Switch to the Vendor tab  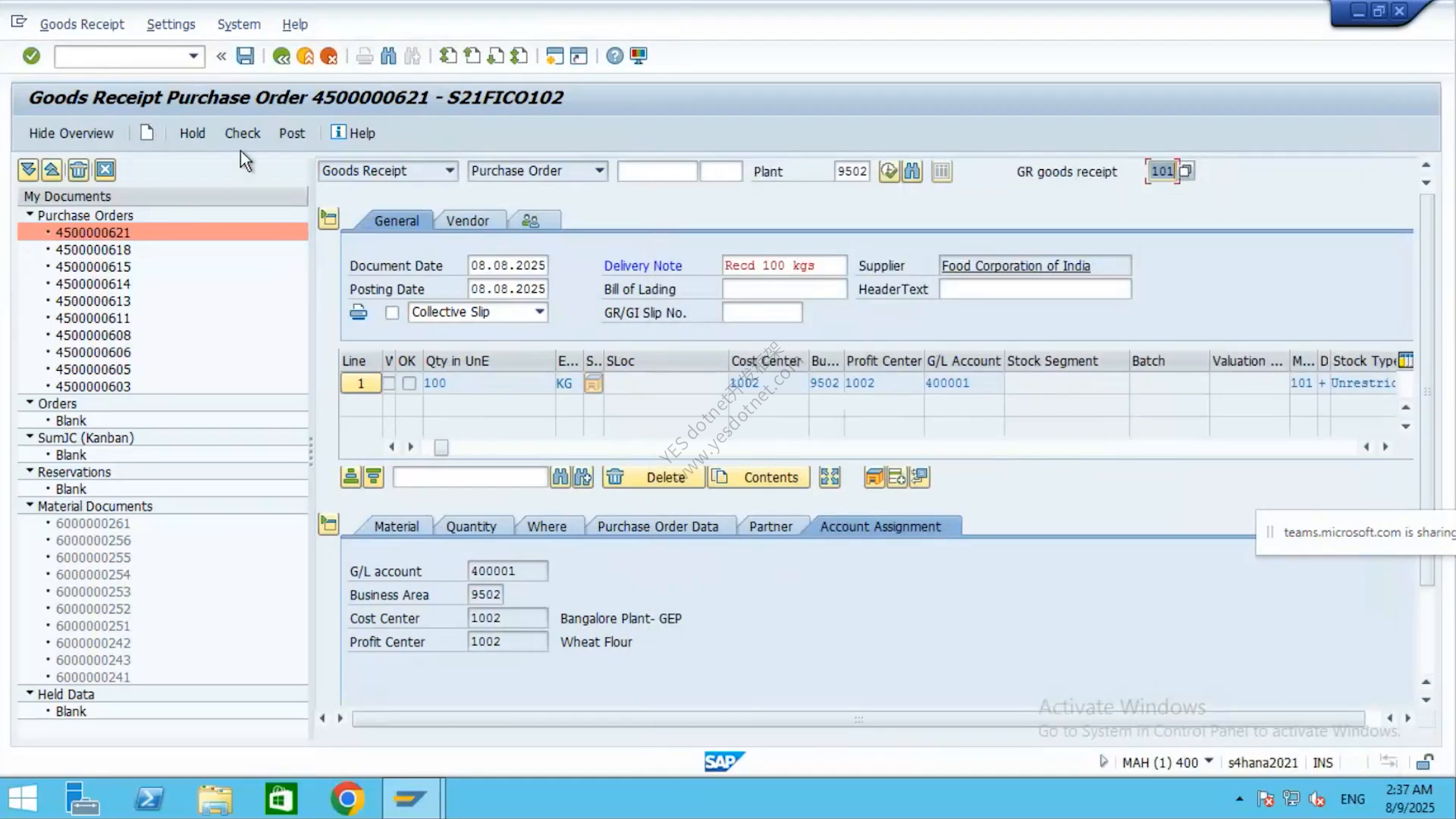[x=467, y=221]
